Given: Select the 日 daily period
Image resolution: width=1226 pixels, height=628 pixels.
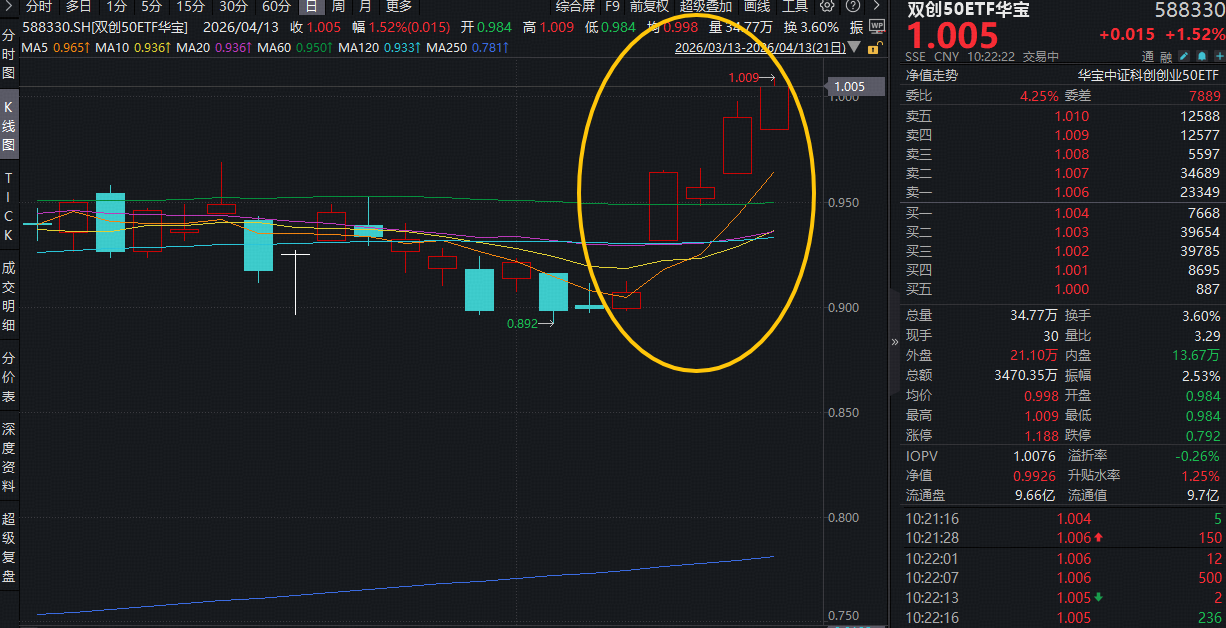Looking at the screenshot, I should [x=313, y=6].
